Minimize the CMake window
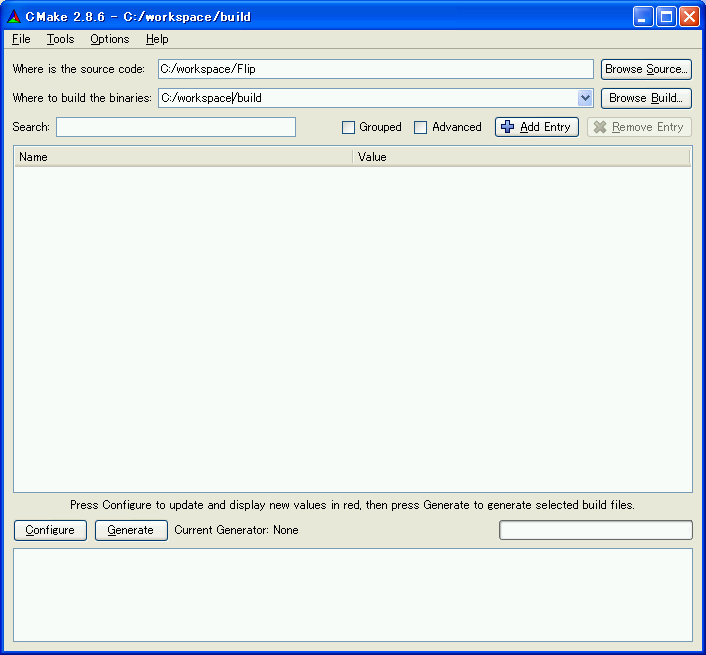This screenshot has width=706, height=655. pyautogui.click(x=643, y=17)
